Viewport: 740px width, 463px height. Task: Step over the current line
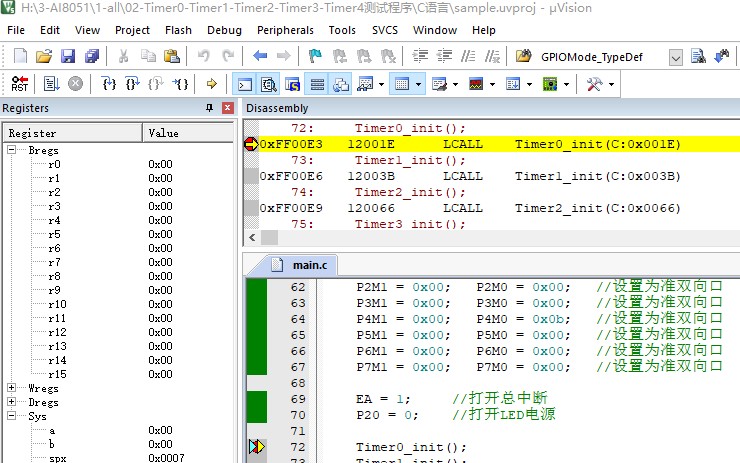(133, 84)
